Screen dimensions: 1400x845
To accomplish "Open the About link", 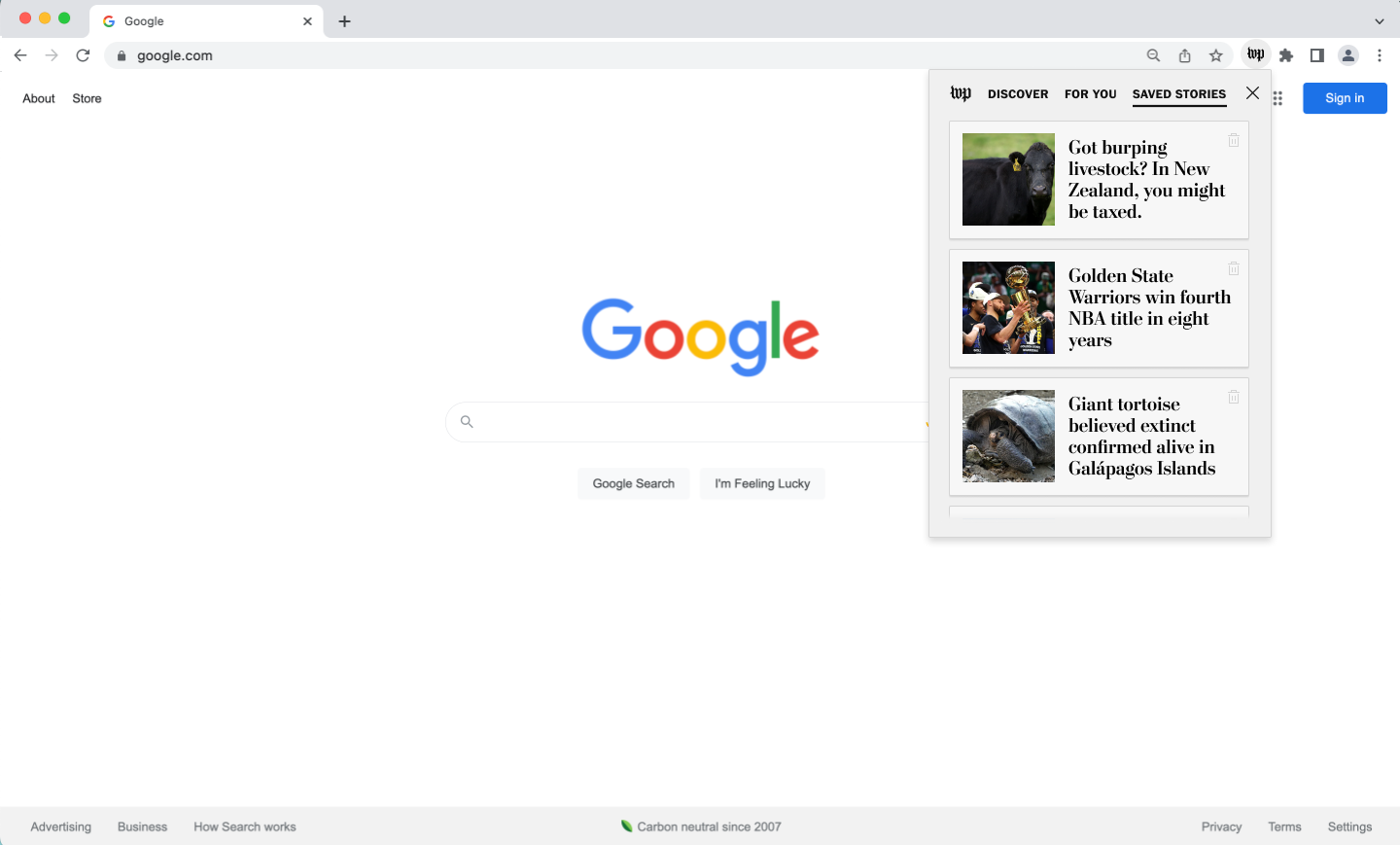I will tap(39, 98).
